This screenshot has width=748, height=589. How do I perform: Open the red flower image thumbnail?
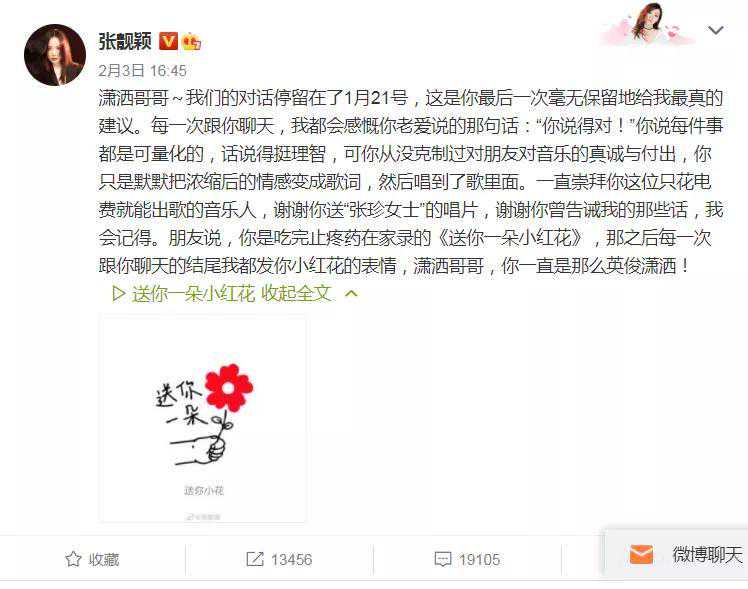click(203, 418)
